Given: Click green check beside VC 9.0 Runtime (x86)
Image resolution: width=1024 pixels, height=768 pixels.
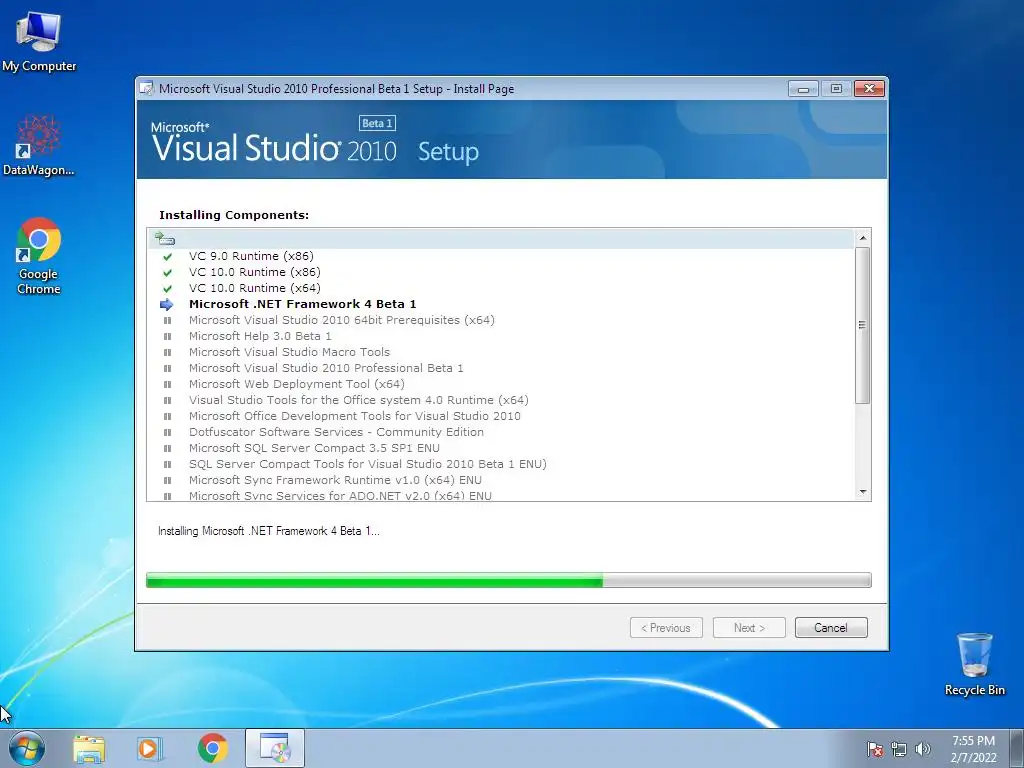Looking at the screenshot, I should point(168,257).
